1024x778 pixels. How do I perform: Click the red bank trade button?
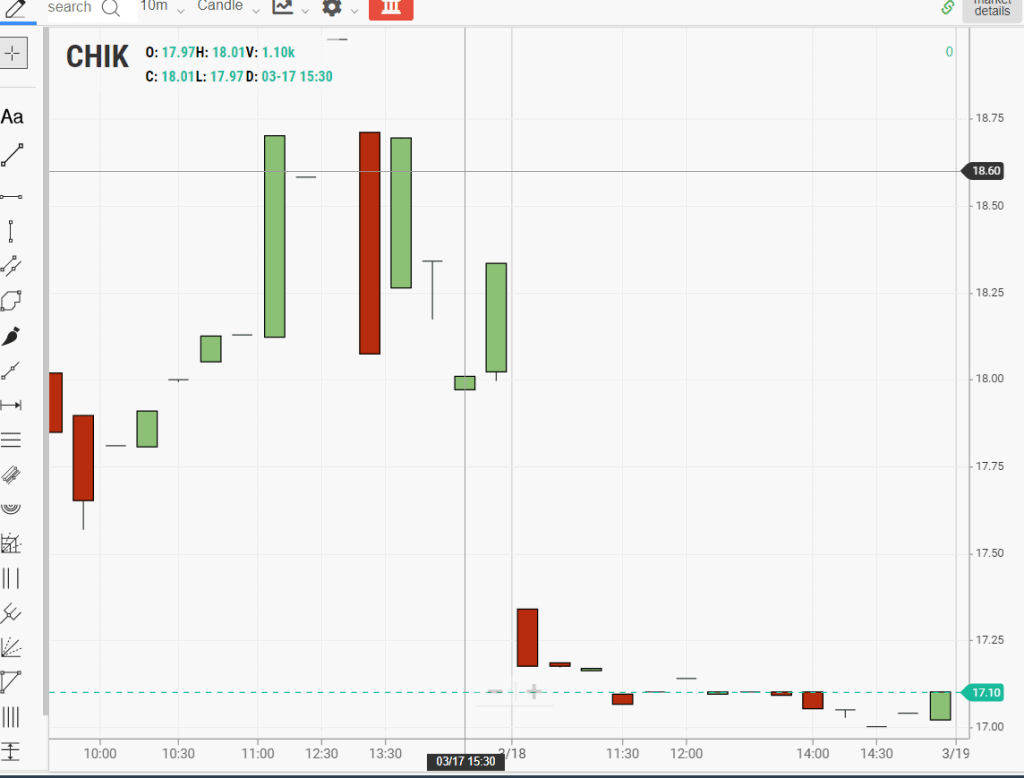click(x=390, y=8)
